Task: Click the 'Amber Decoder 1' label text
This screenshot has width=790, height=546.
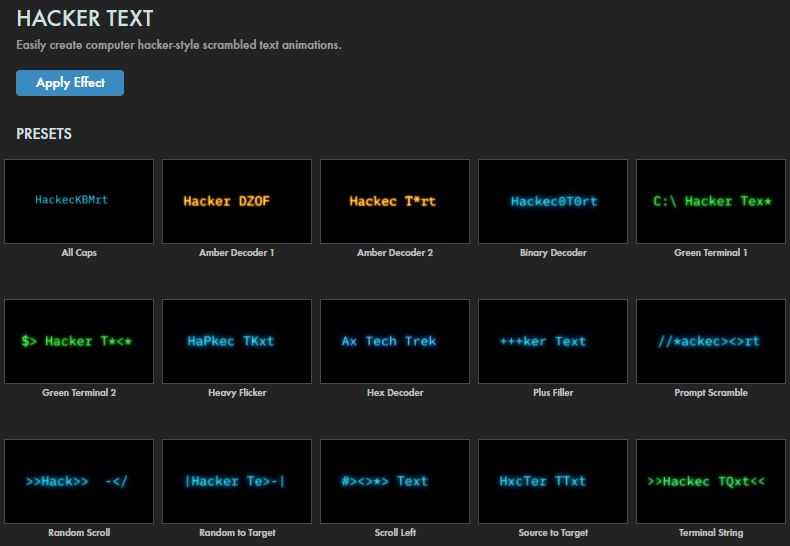Action: (237, 253)
